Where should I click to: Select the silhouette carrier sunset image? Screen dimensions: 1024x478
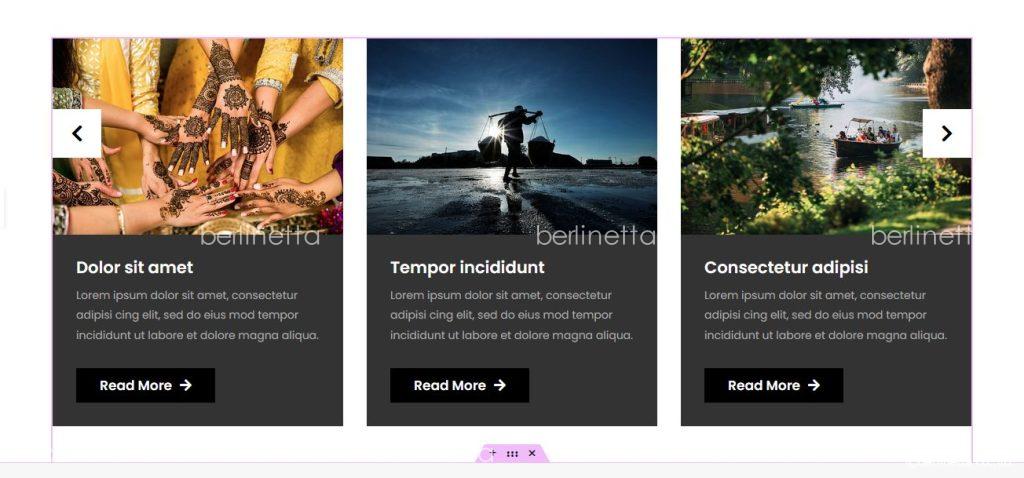pos(512,136)
